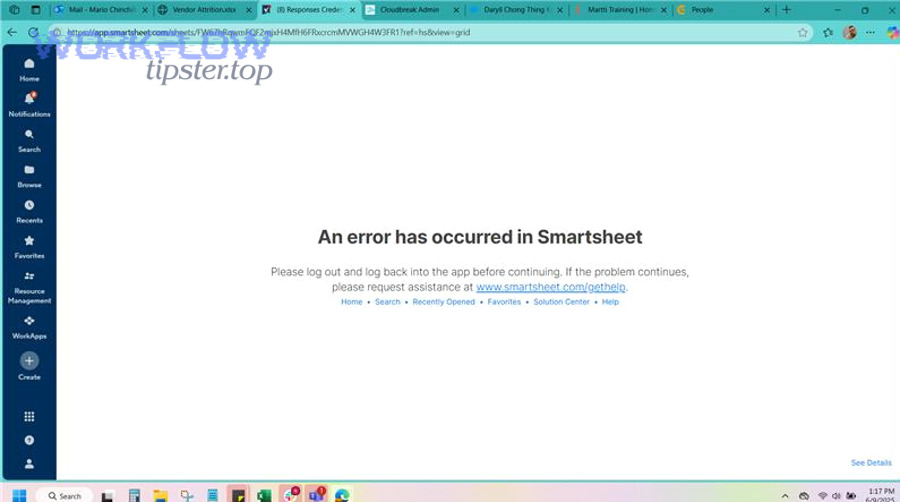
Task: Open www.smartsheet.com/gethelp link
Action: 550,287
